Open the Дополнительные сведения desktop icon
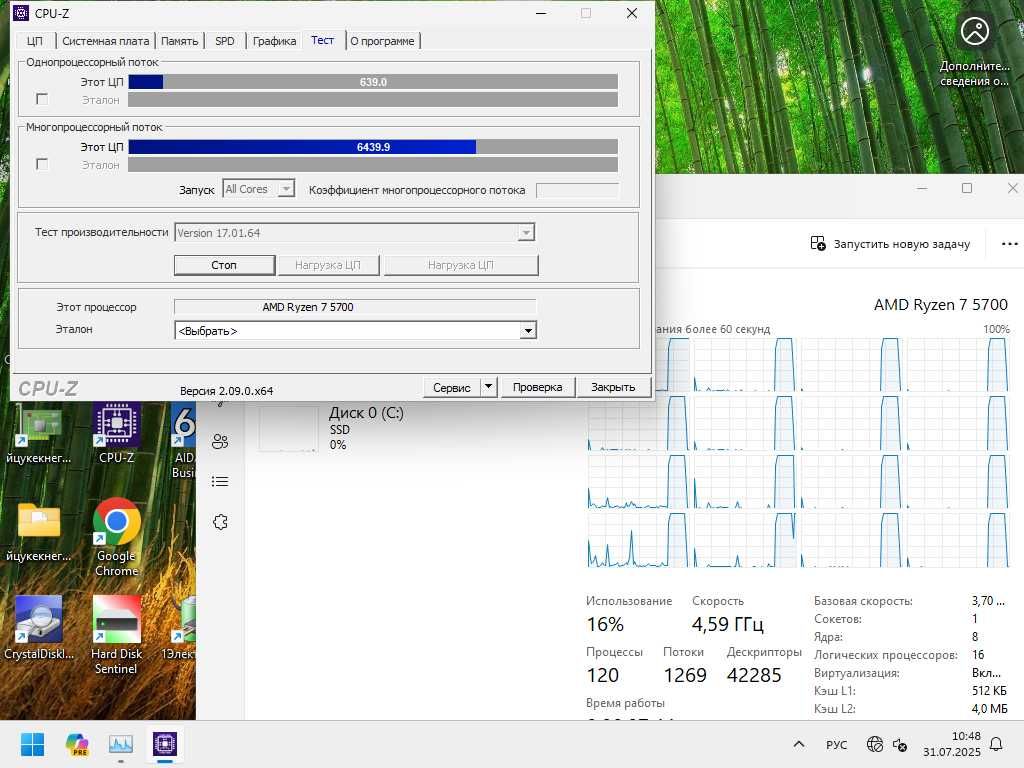The height and width of the screenshot is (768, 1024). click(x=974, y=52)
